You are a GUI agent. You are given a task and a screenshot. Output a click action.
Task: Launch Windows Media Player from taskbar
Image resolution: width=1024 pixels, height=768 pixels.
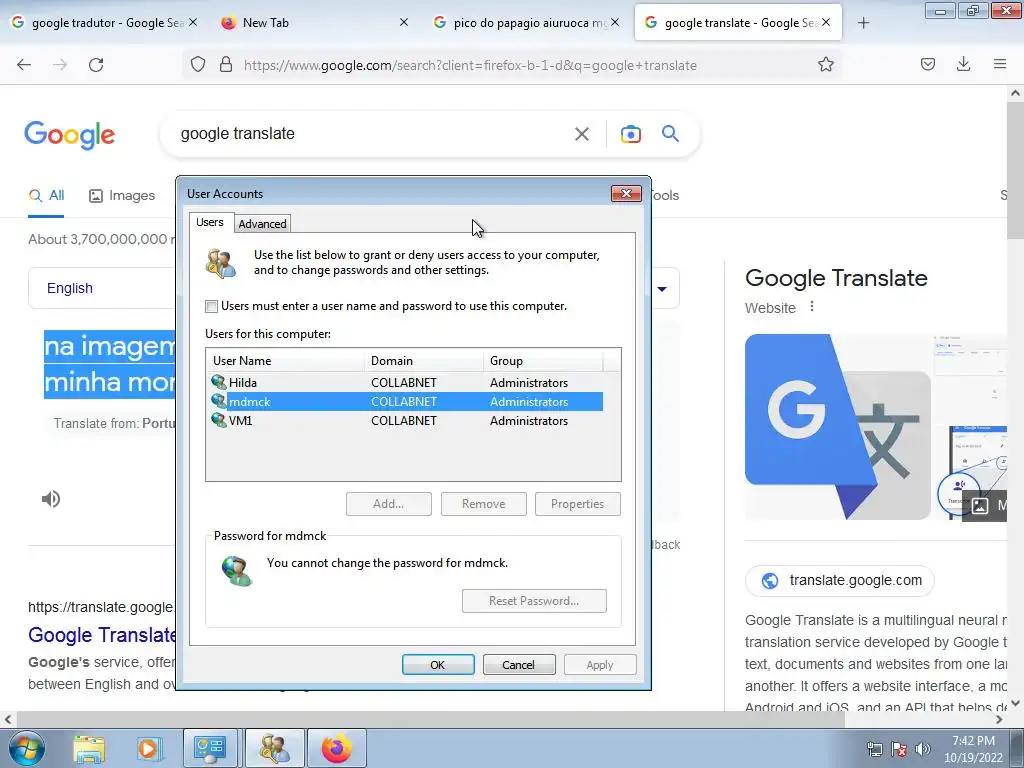tap(148, 748)
